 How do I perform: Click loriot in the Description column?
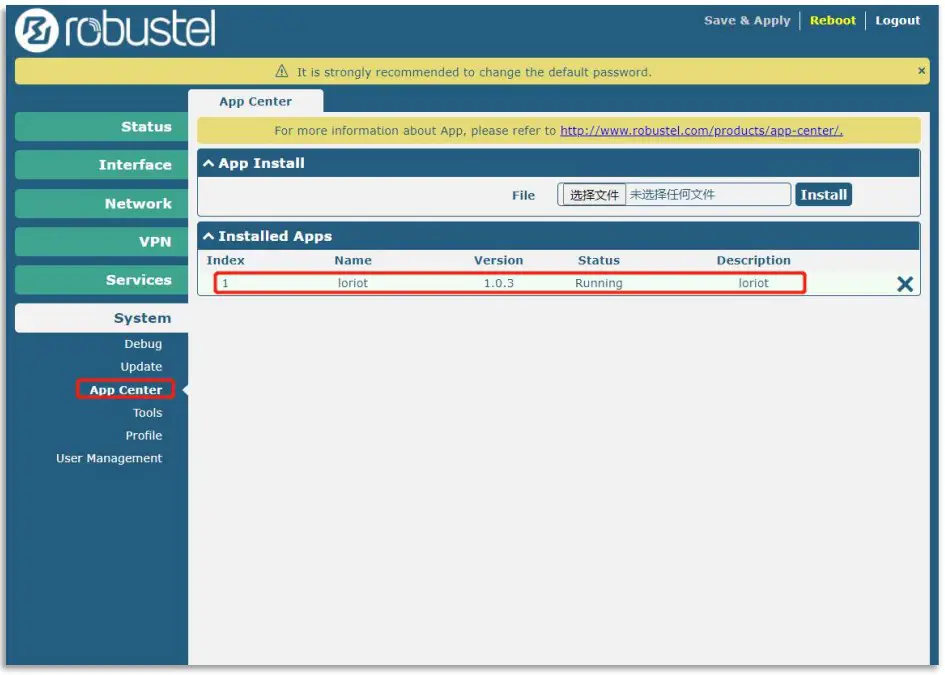753,283
